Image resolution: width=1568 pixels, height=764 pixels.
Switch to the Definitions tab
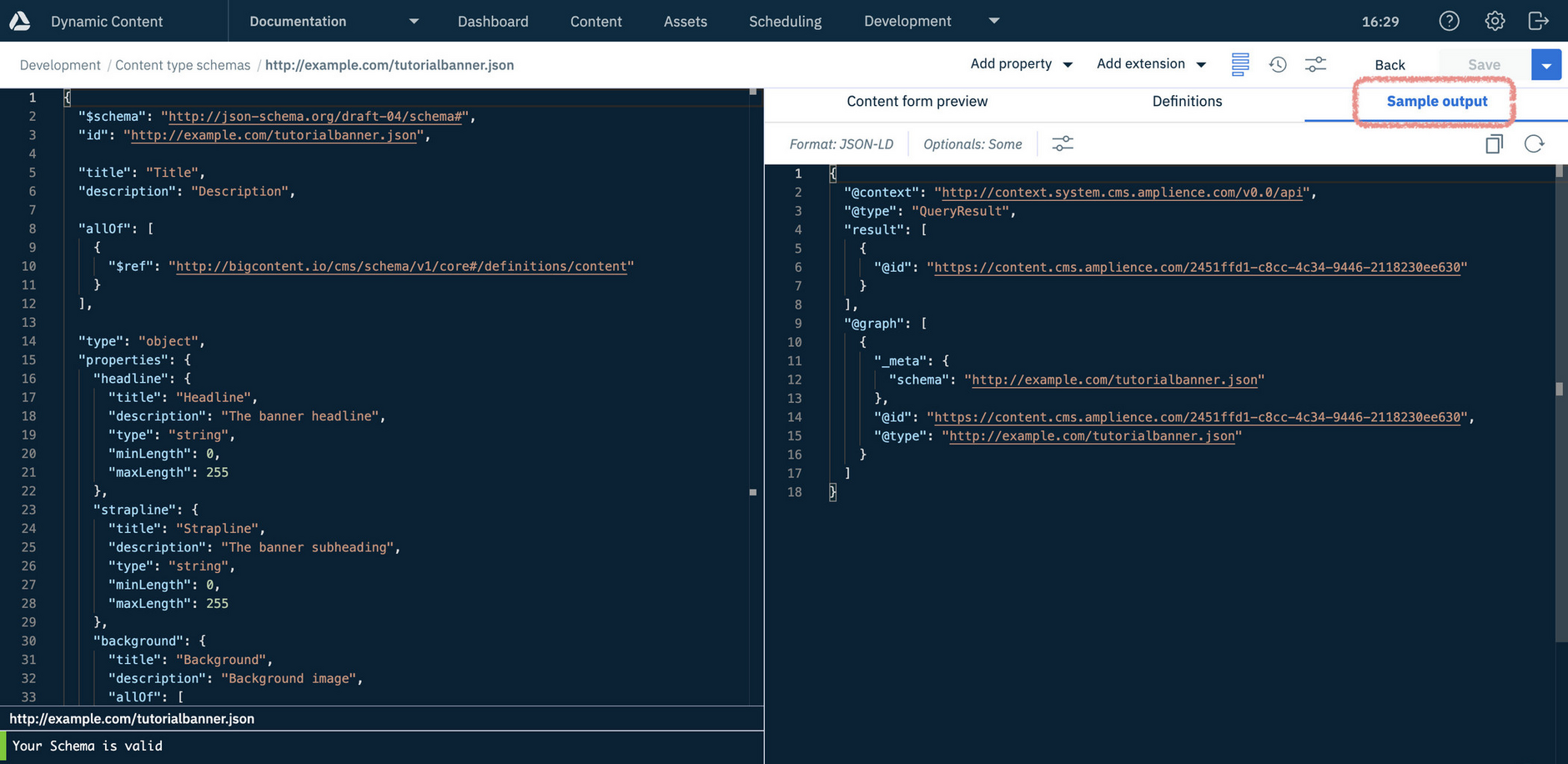pos(1187,101)
